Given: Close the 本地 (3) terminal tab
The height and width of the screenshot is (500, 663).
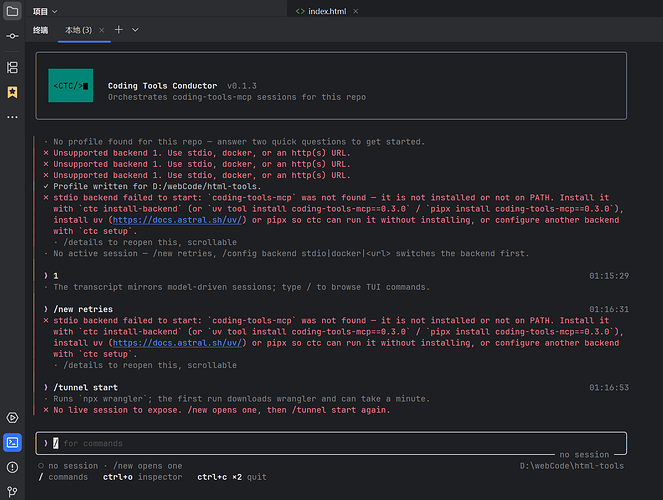Looking at the screenshot, I should [x=101, y=30].
